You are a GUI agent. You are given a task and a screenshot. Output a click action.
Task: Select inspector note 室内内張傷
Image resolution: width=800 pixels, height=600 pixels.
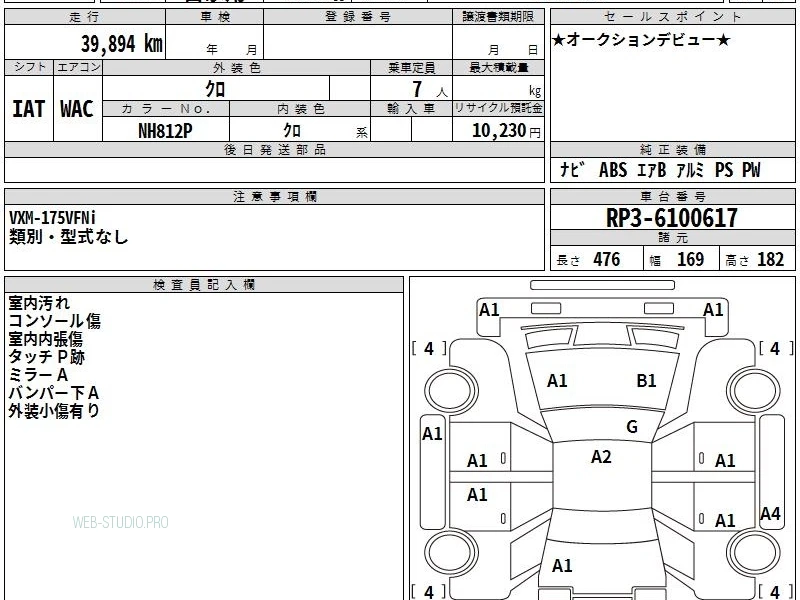tap(45, 339)
